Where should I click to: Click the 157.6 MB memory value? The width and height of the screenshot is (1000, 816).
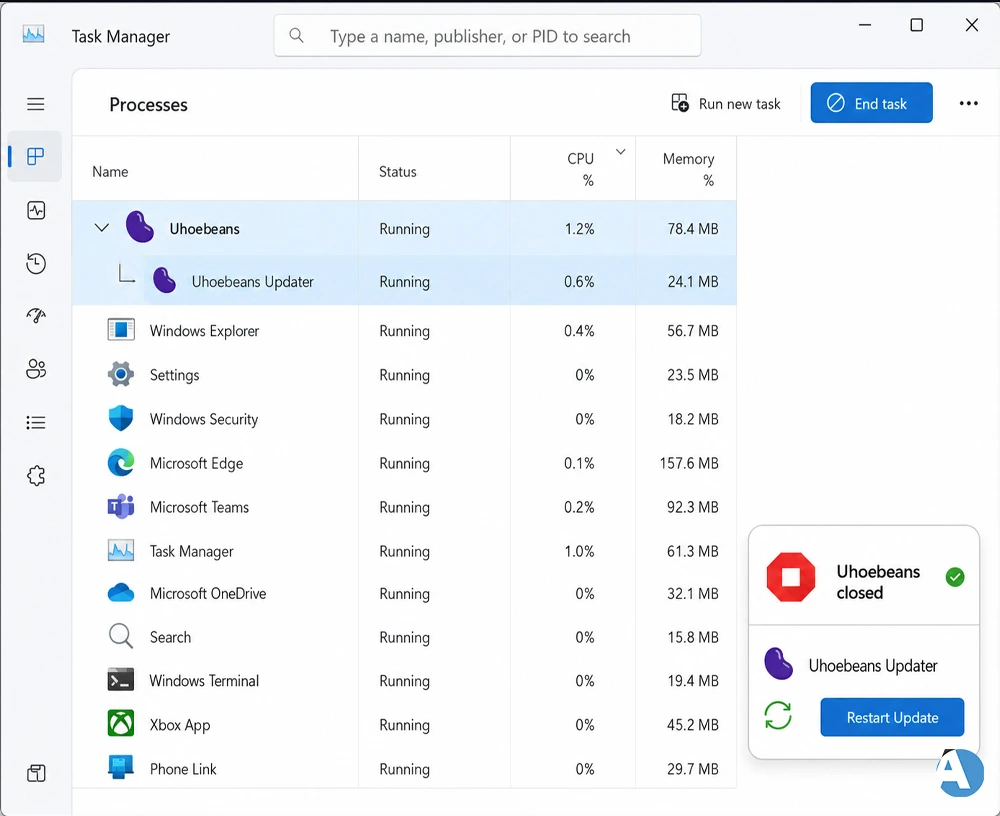(x=689, y=463)
